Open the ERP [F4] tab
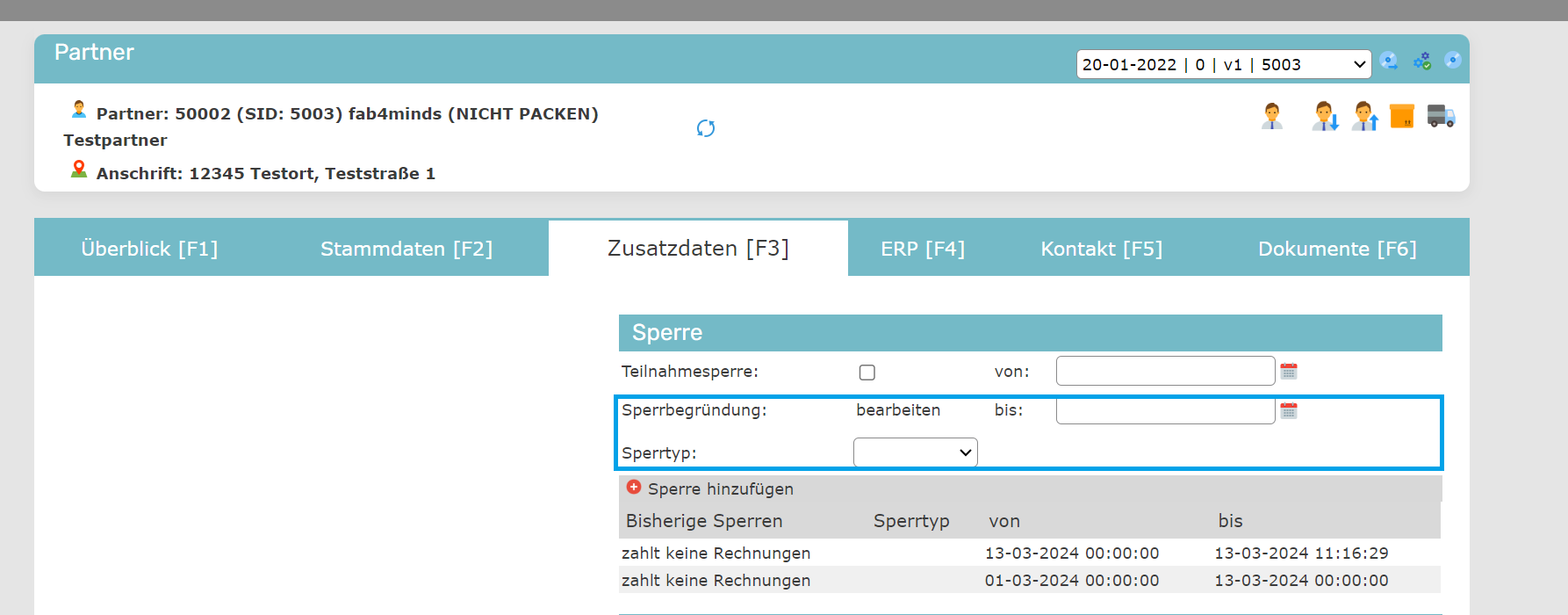 (923, 249)
